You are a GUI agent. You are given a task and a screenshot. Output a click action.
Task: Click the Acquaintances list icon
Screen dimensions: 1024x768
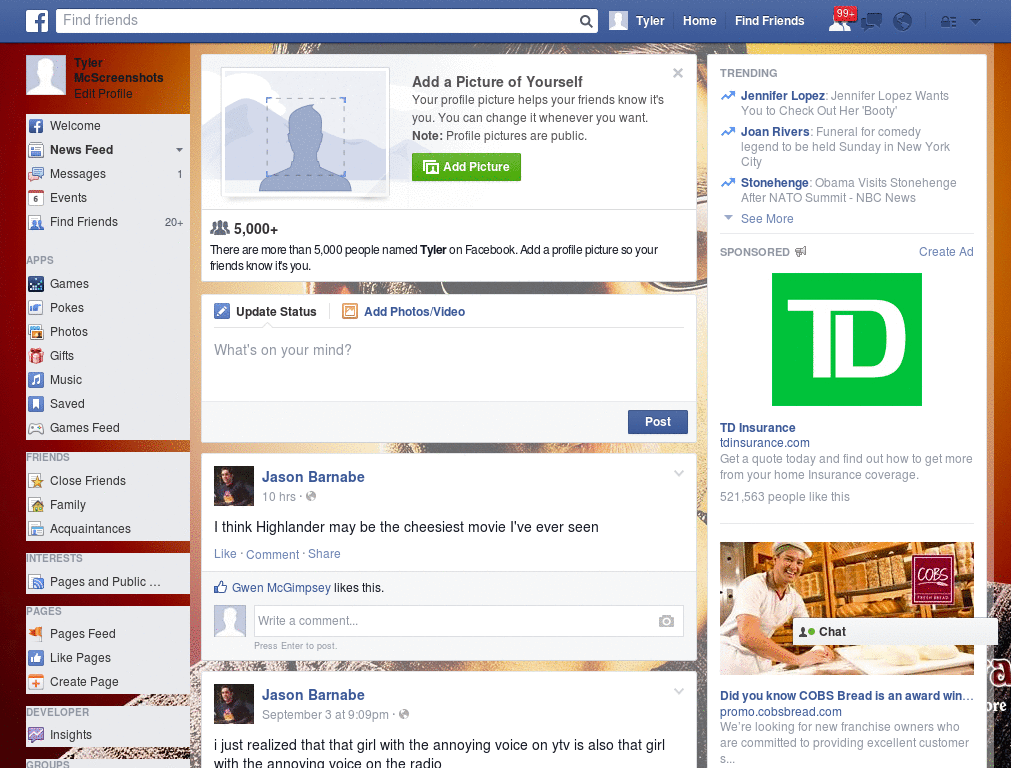tap(36, 529)
